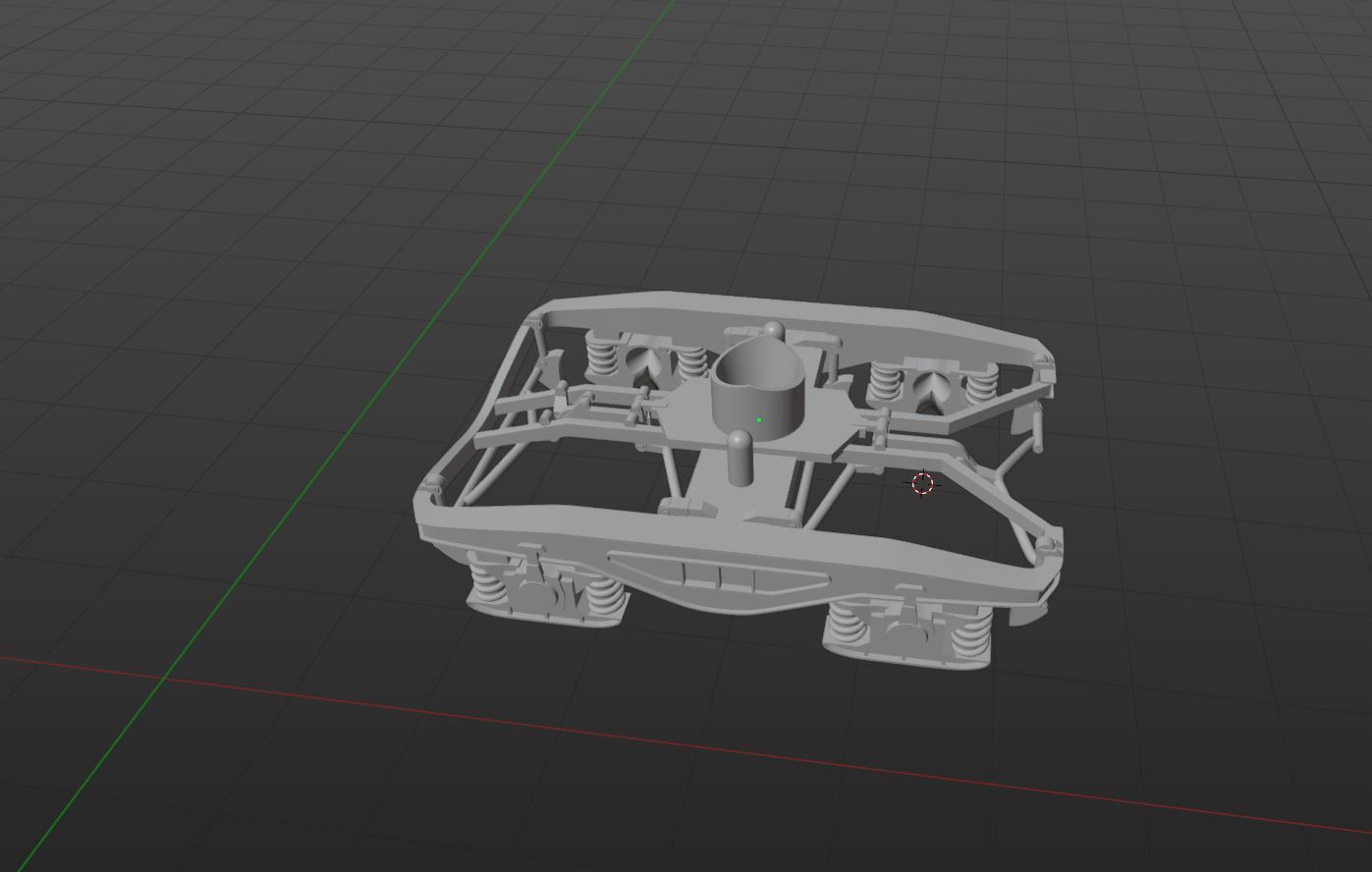
Task: Click the small upright cylinder pin below the cup
Action: coord(741,458)
